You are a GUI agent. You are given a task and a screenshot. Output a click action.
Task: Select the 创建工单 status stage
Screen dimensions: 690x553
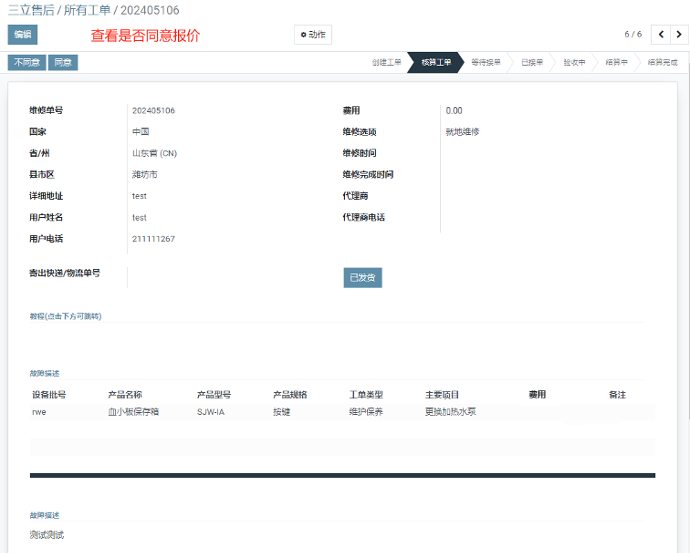(x=386, y=62)
